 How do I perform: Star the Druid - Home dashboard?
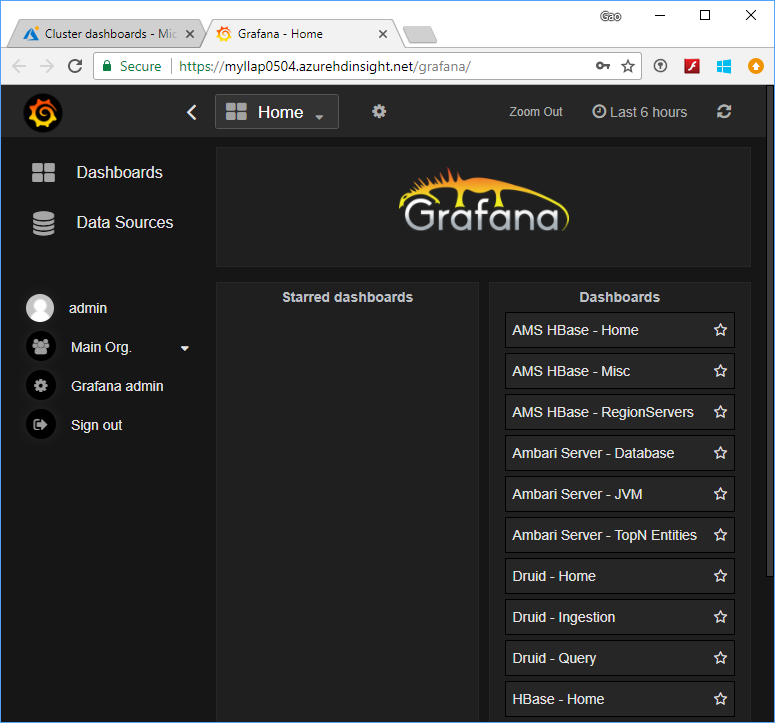pos(721,576)
